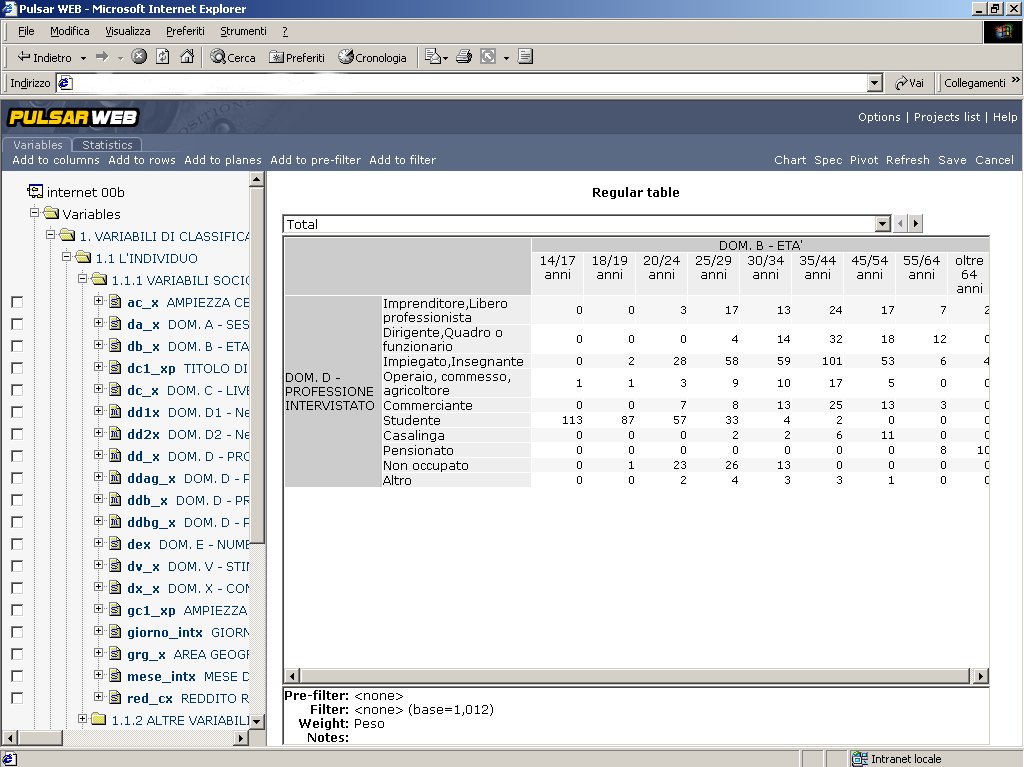Check the box for db_x variable
The image size is (1024, 767).
(16, 346)
